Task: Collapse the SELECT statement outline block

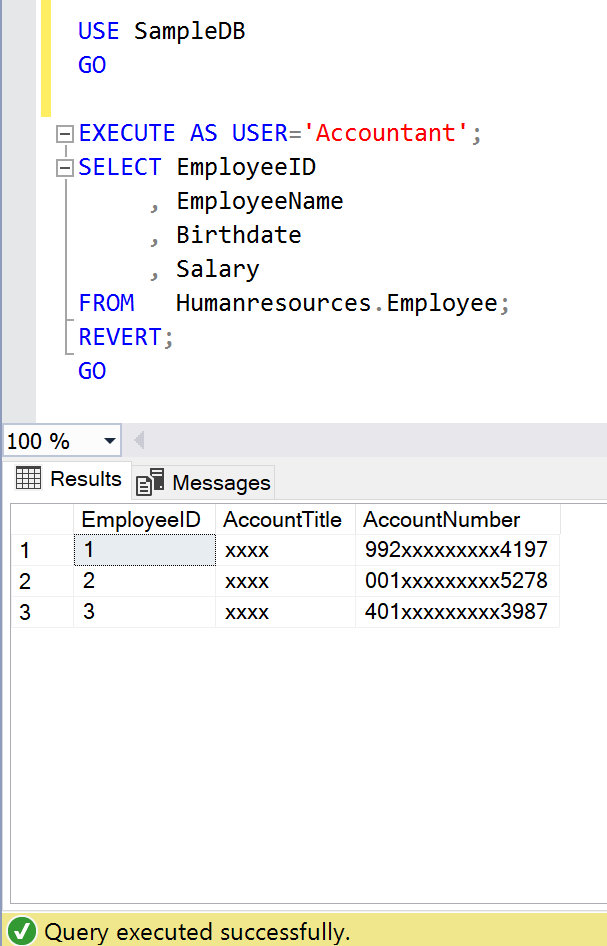Action: click(x=65, y=168)
